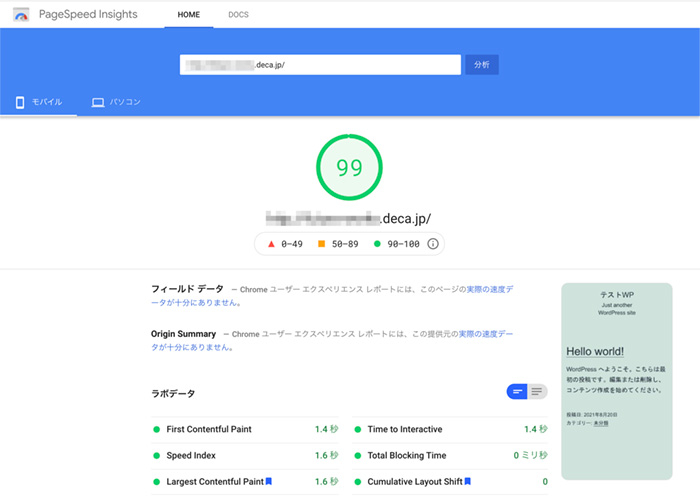Click the red triangle 0-49 legend icon
Image resolution: width=700 pixels, height=500 pixels.
(x=271, y=244)
